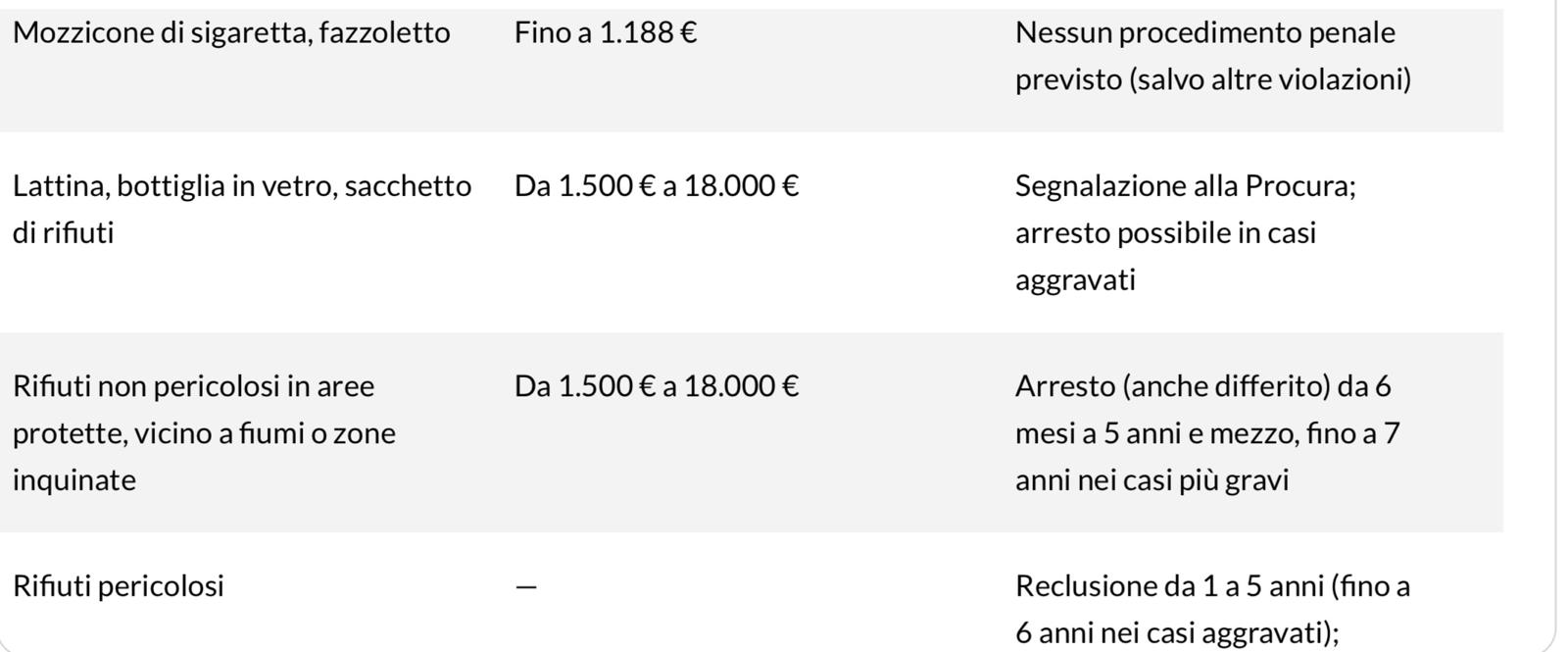This screenshot has height=652, width=1568.
Task: Click the dash in Rifiuti pericolosi row
Action: (x=526, y=586)
